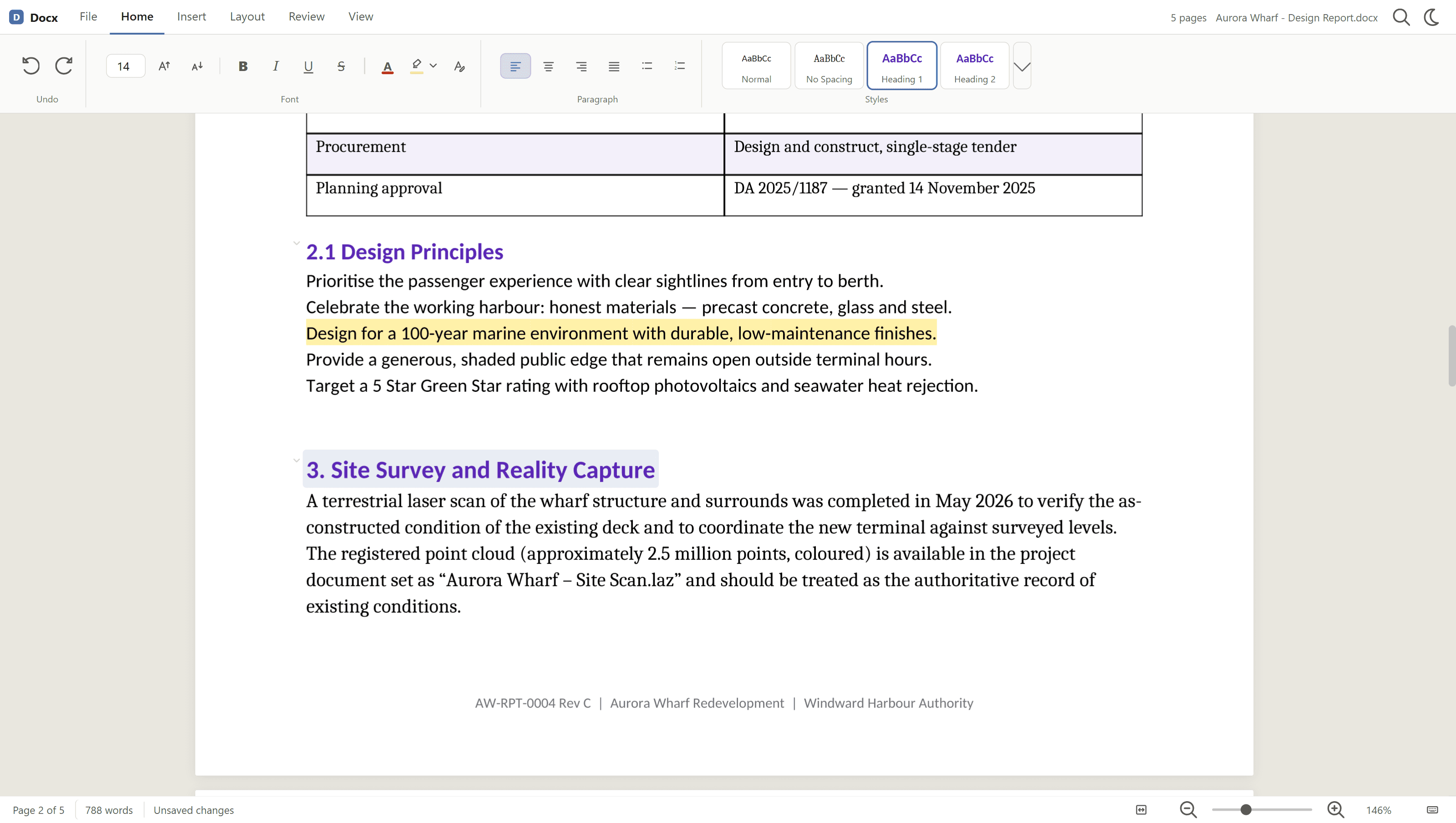Screen dimensions: 1456x823
Task: Switch to the Review tab
Action: (306, 16)
